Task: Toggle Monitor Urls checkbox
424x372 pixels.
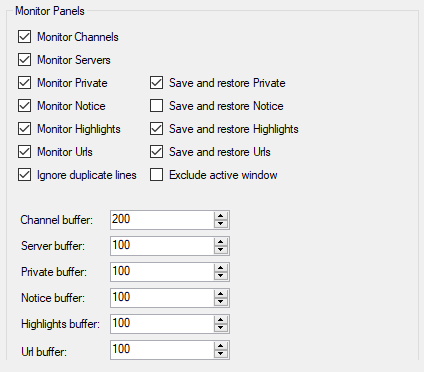Action: click(x=25, y=152)
